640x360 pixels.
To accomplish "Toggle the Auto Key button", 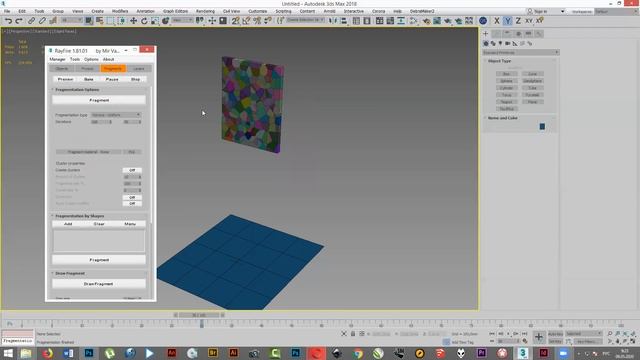I will point(555,334).
